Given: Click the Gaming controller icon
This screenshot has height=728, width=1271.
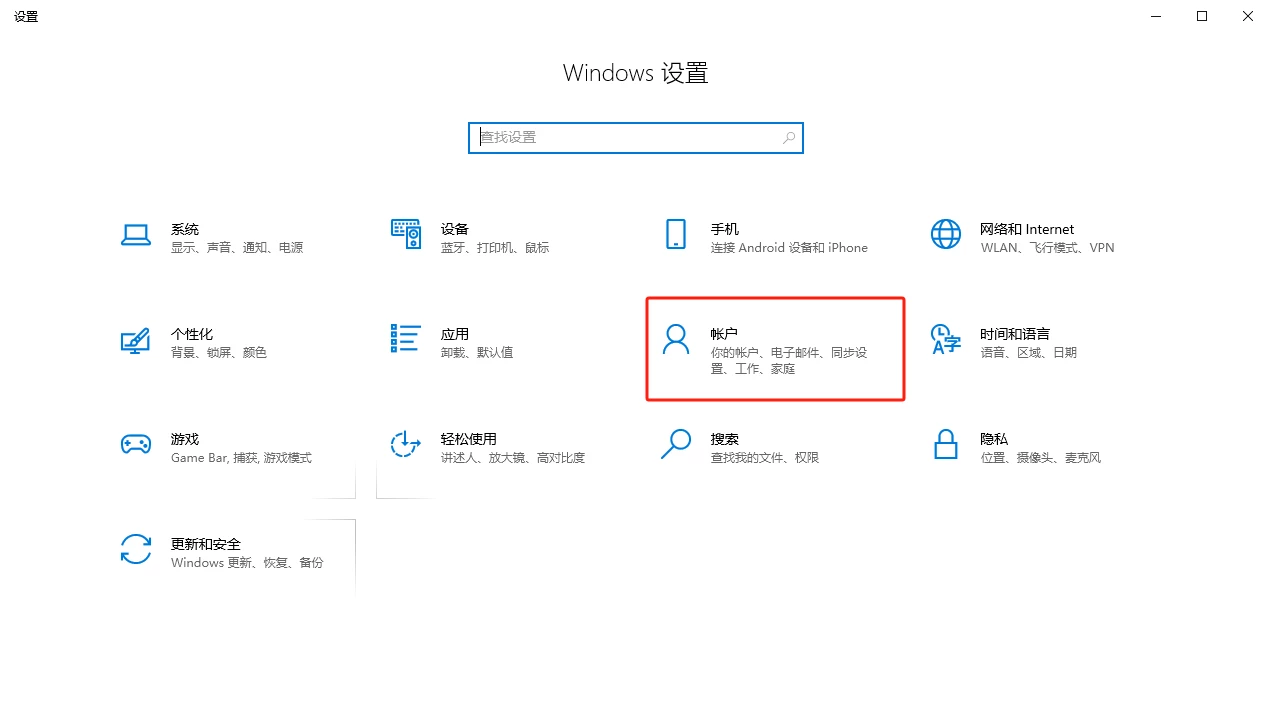Looking at the screenshot, I should pyautogui.click(x=135, y=444).
